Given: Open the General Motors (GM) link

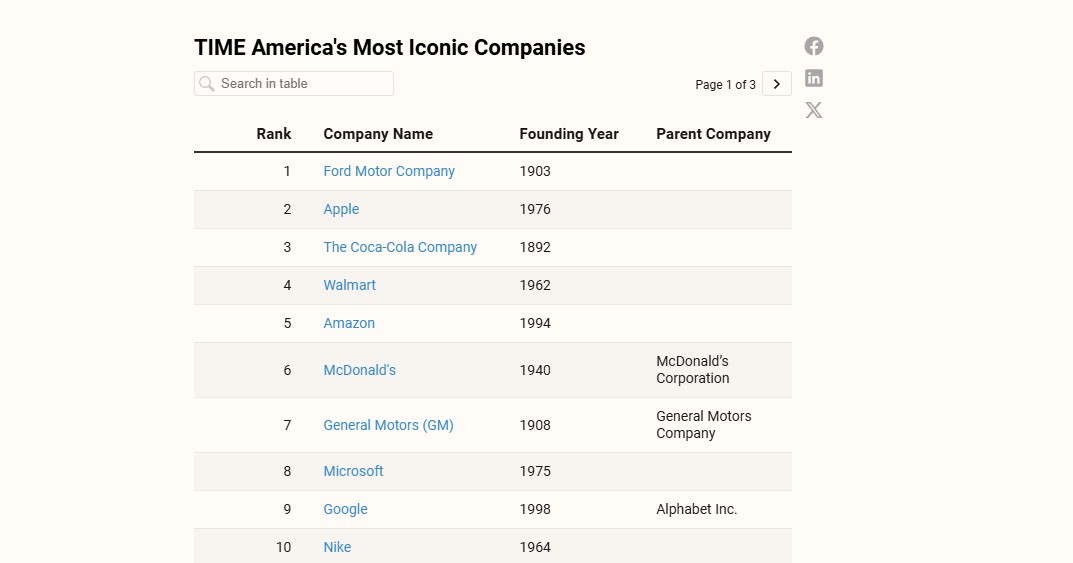Looking at the screenshot, I should pyautogui.click(x=388, y=425).
